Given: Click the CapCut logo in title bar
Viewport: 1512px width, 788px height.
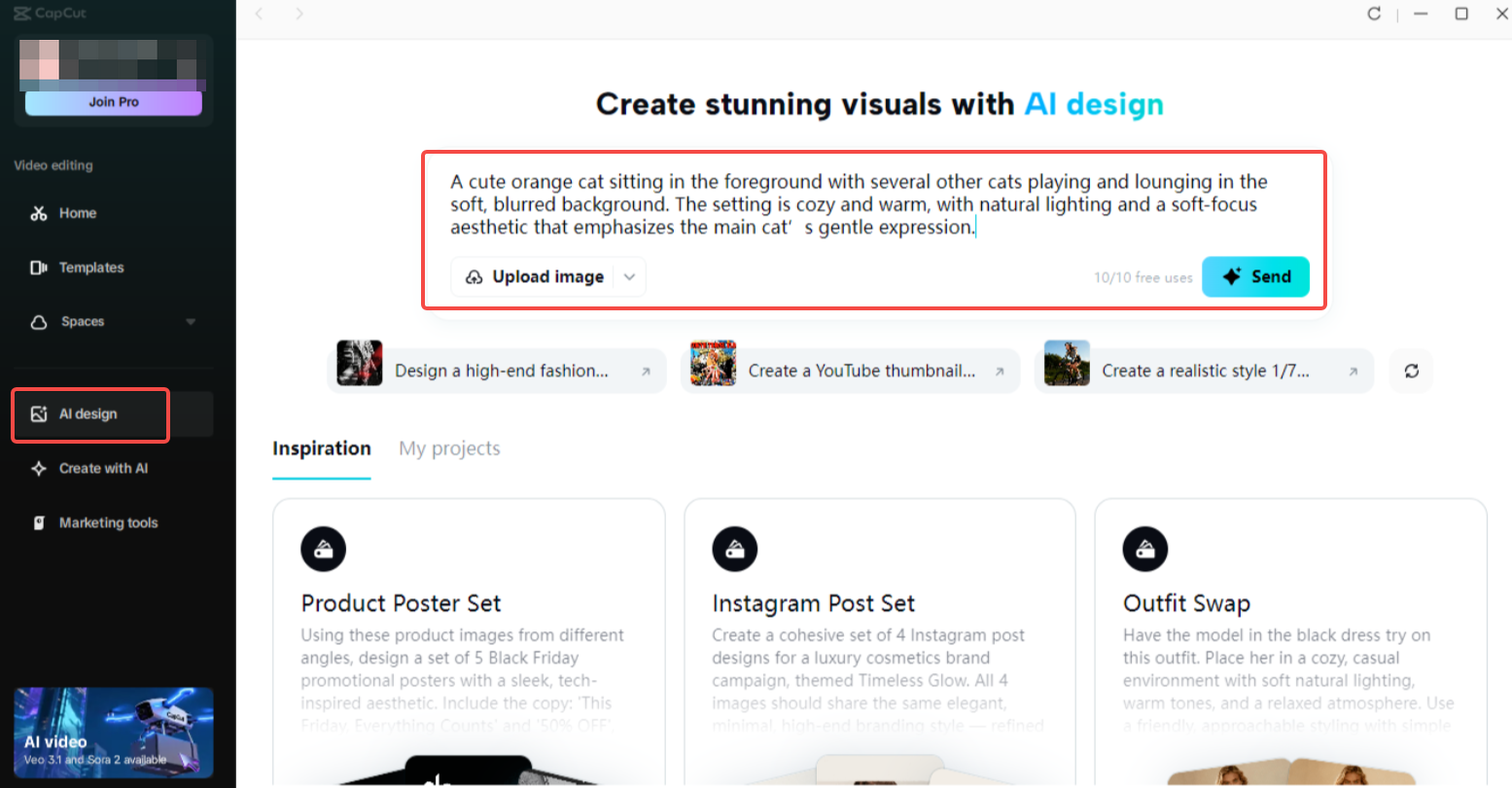Looking at the screenshot, I should (51, 13).
